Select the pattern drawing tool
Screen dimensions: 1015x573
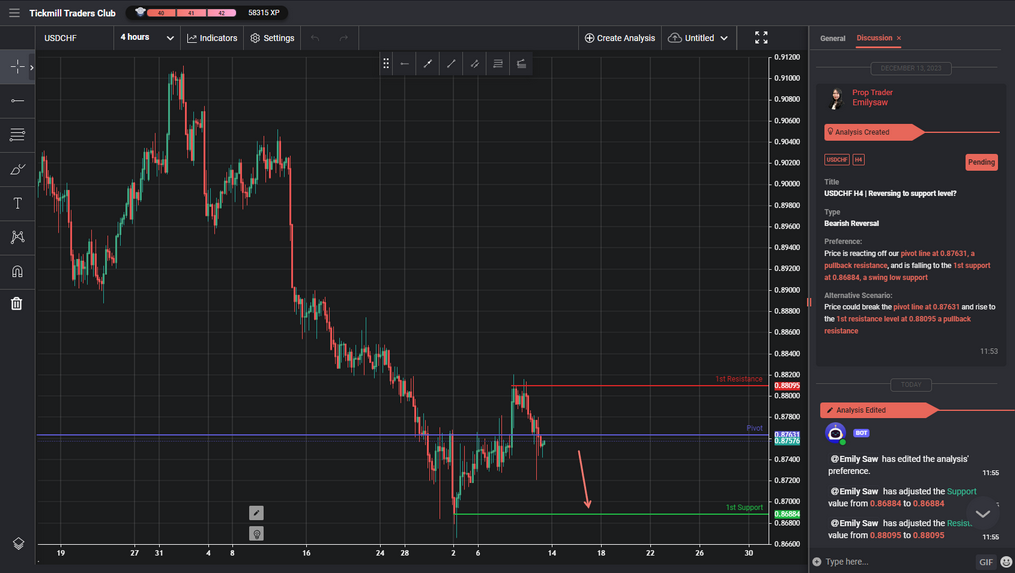tap(17, 237)
